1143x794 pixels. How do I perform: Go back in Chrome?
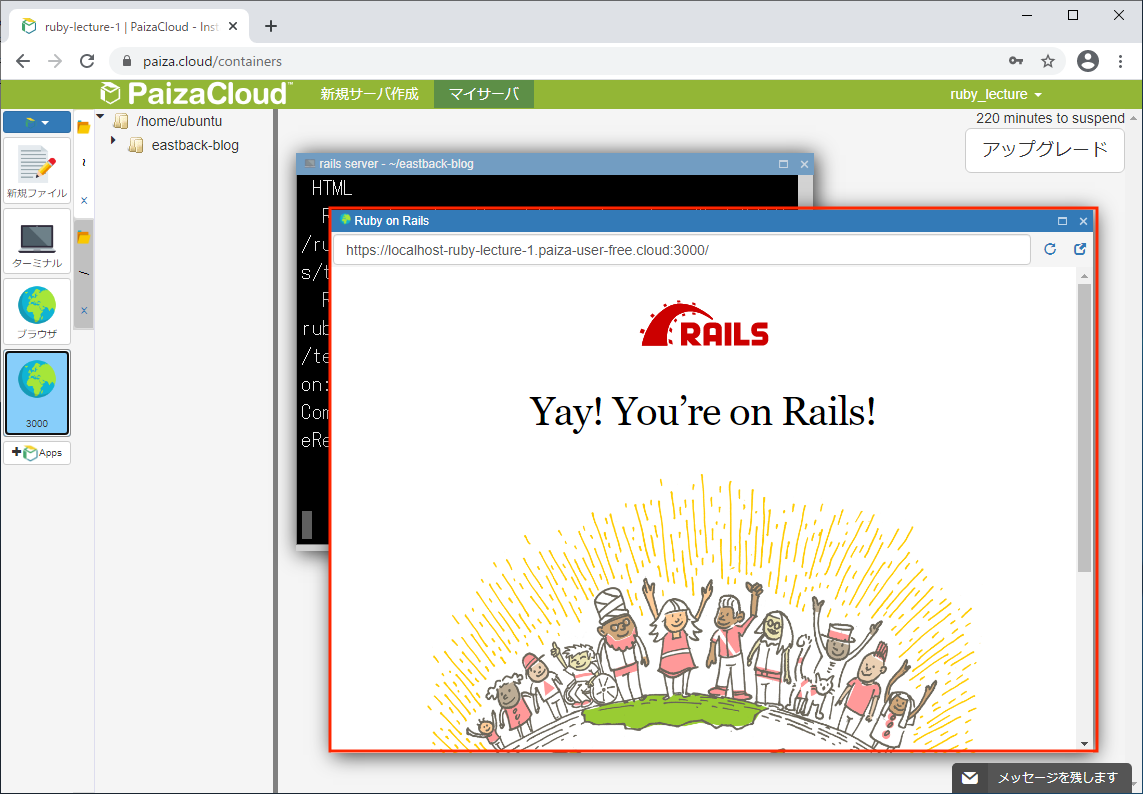[x=23, y=61]
